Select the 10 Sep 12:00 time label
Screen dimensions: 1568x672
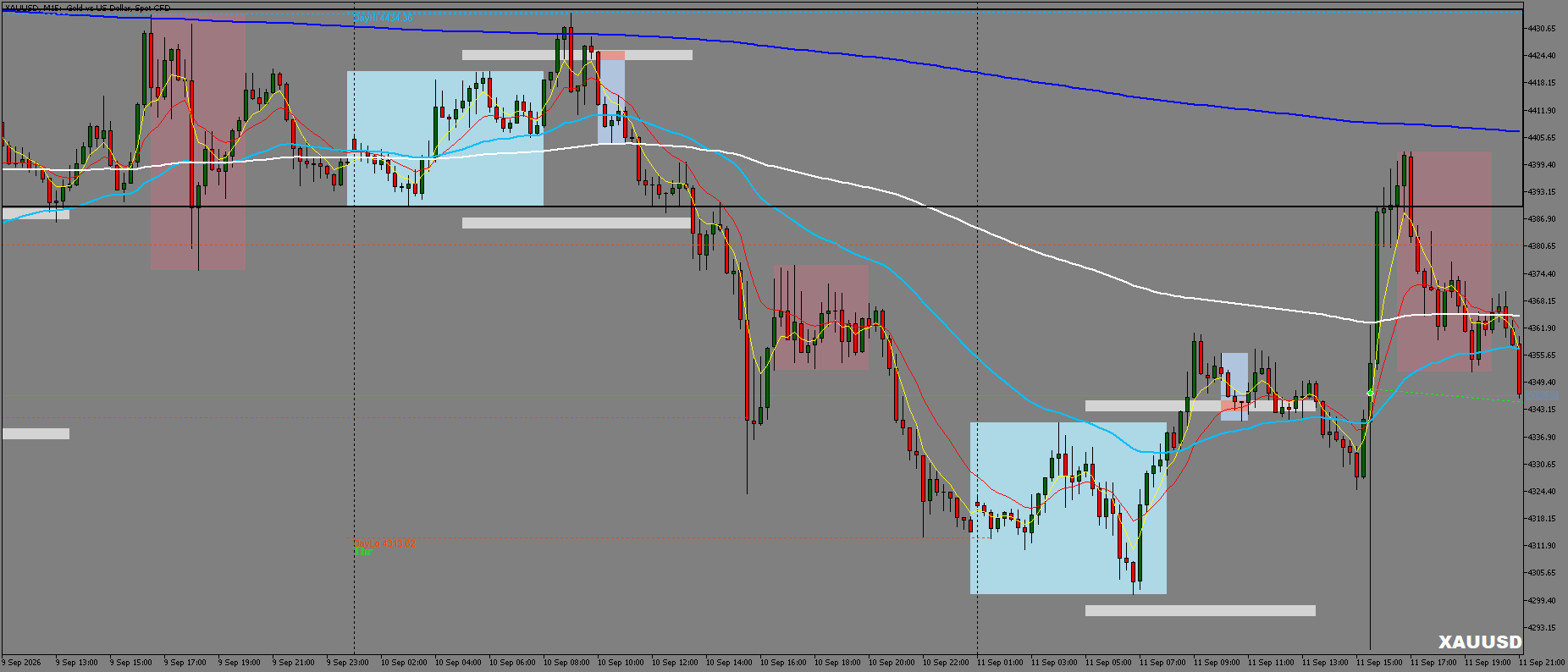(675, 663)
